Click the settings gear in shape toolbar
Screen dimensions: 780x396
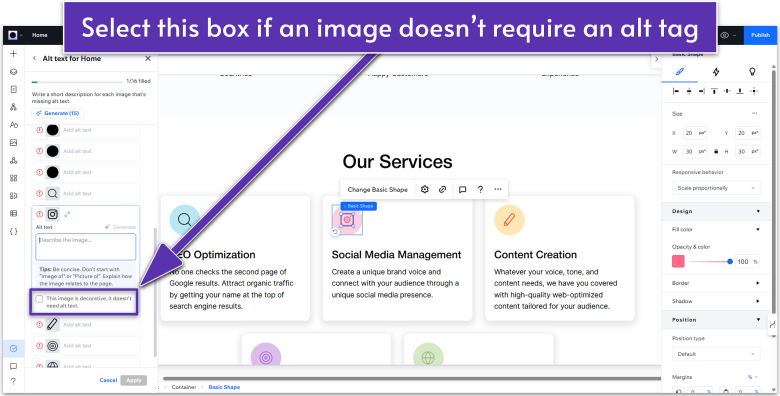(x=424, y=190)
